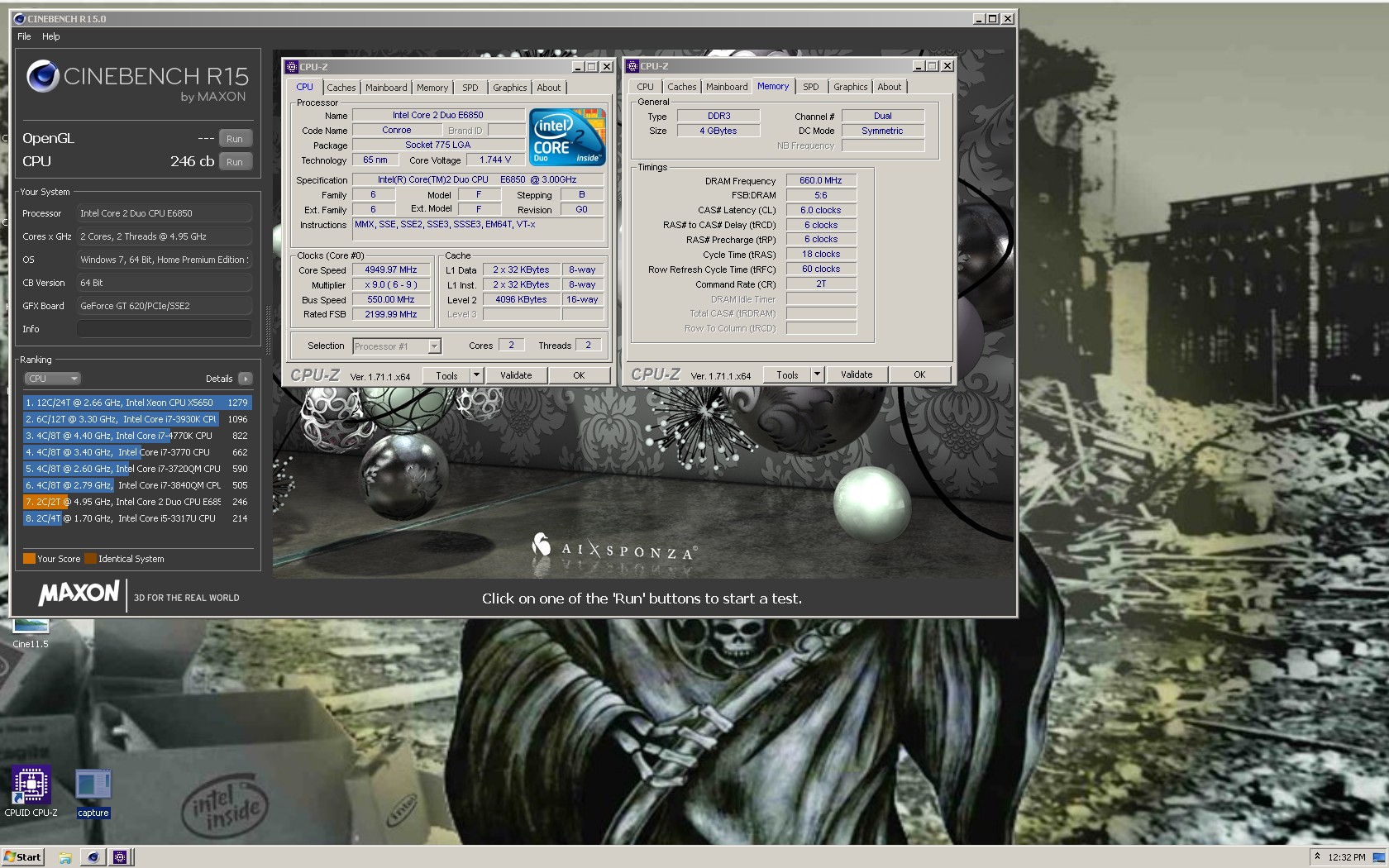This screenshot has width=1389, height=868.
Task: Click the Processor field in Your System
Action: pyautogui.click(x=164, y=213)
